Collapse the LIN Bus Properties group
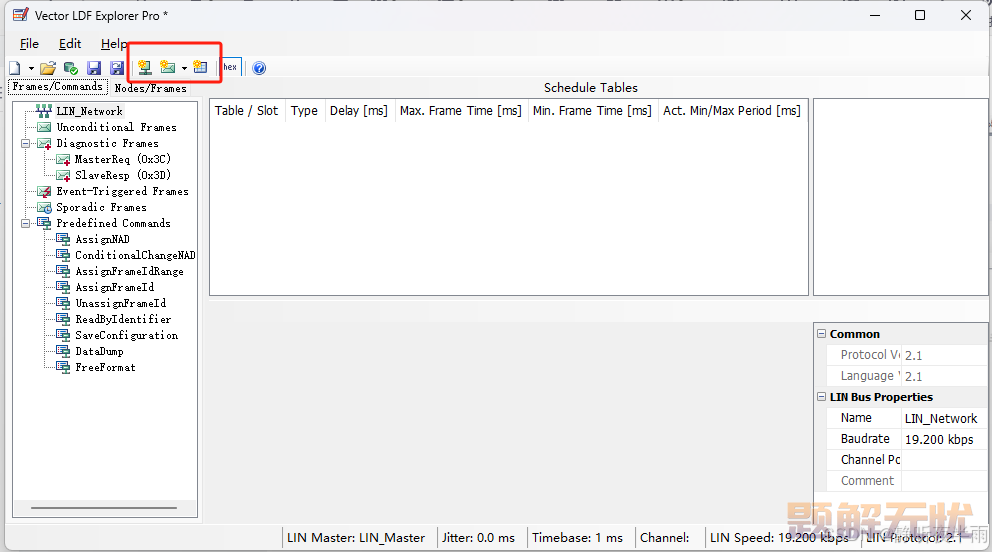The image size is (992, 552). click(821, 397)
